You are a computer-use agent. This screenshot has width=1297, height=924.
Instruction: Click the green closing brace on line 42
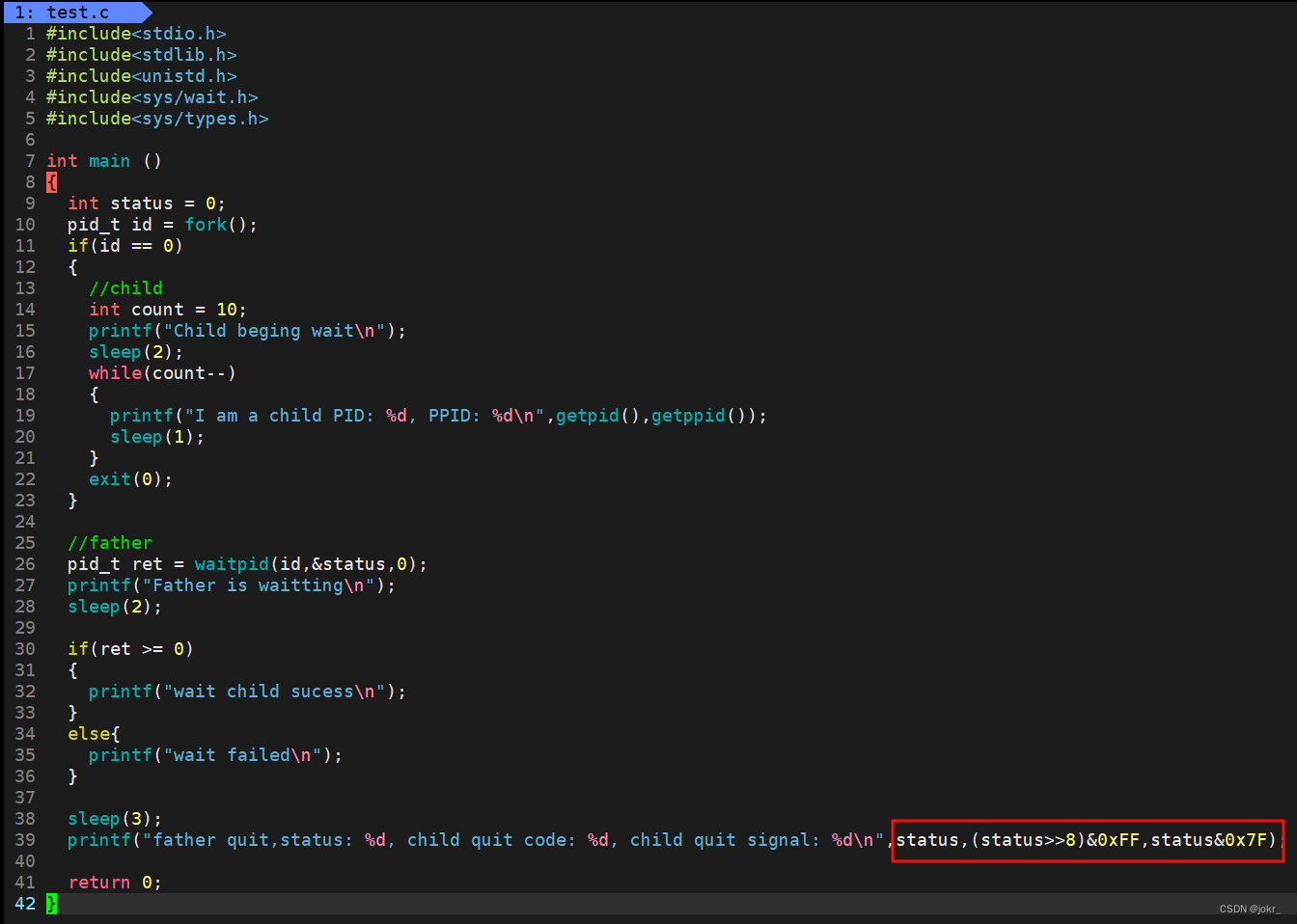click(x=51, y=904)
